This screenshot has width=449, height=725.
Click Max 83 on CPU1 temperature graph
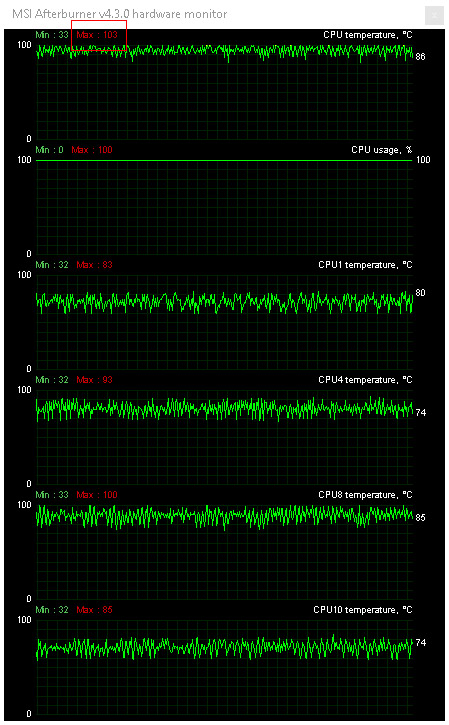click(x=94, y=265)
